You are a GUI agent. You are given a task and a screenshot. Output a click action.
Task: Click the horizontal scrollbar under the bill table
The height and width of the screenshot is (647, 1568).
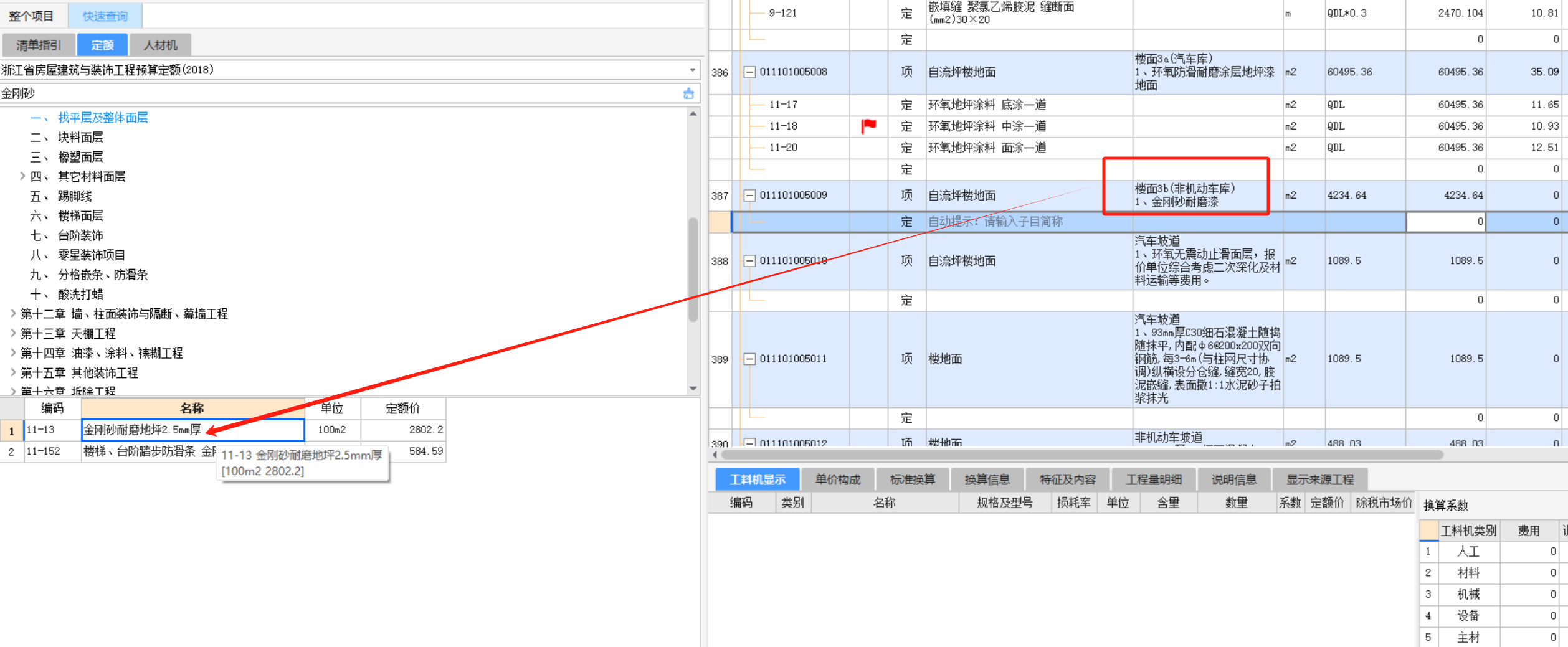pos(1081,455)
